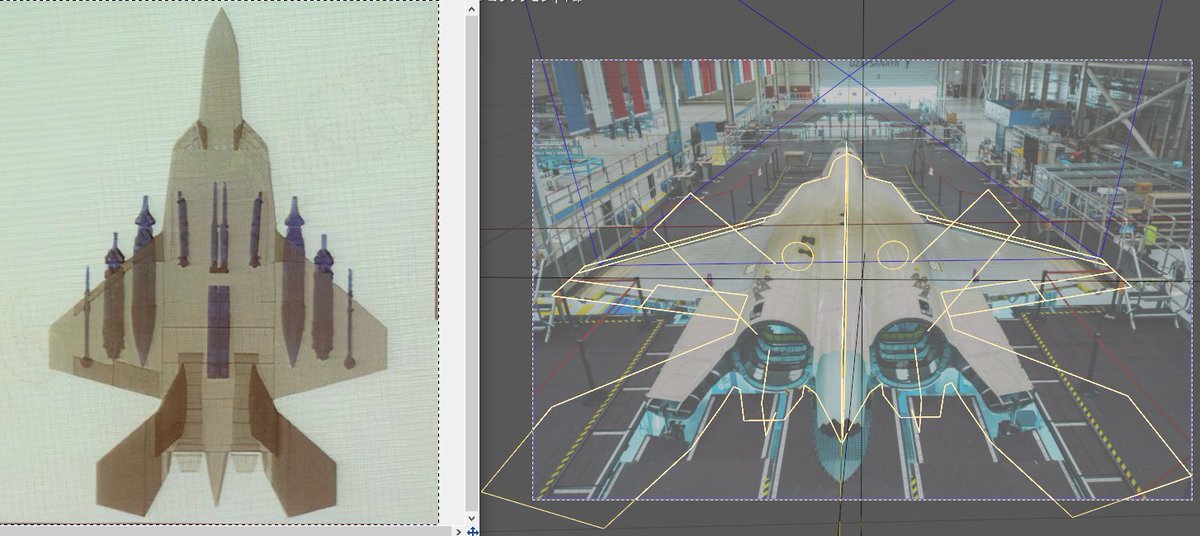Click the horizontal scrollbar thumb below the jet image

pyautogui.click(x=225, y=530)
